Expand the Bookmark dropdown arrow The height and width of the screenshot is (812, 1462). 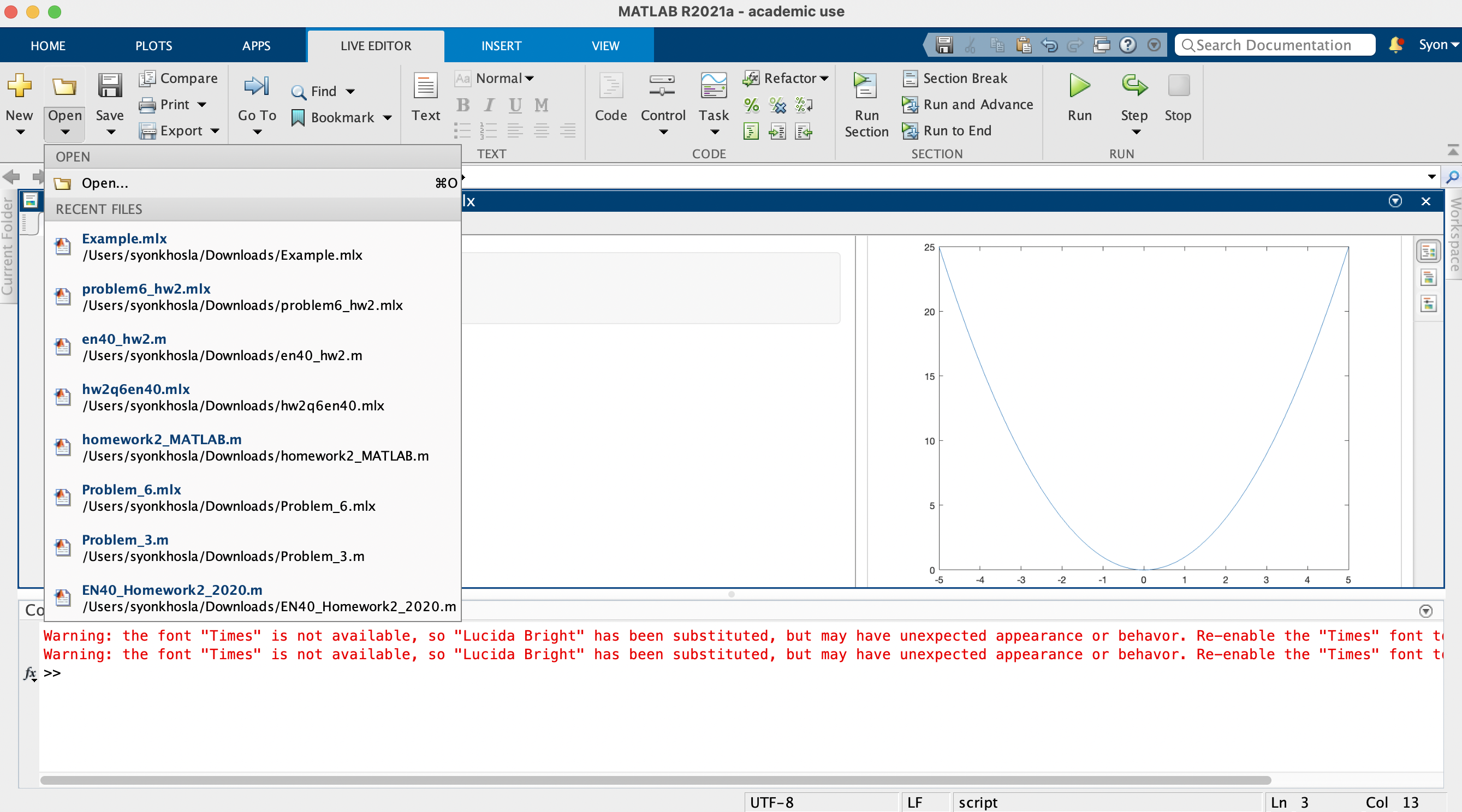(x=388, y=118)
